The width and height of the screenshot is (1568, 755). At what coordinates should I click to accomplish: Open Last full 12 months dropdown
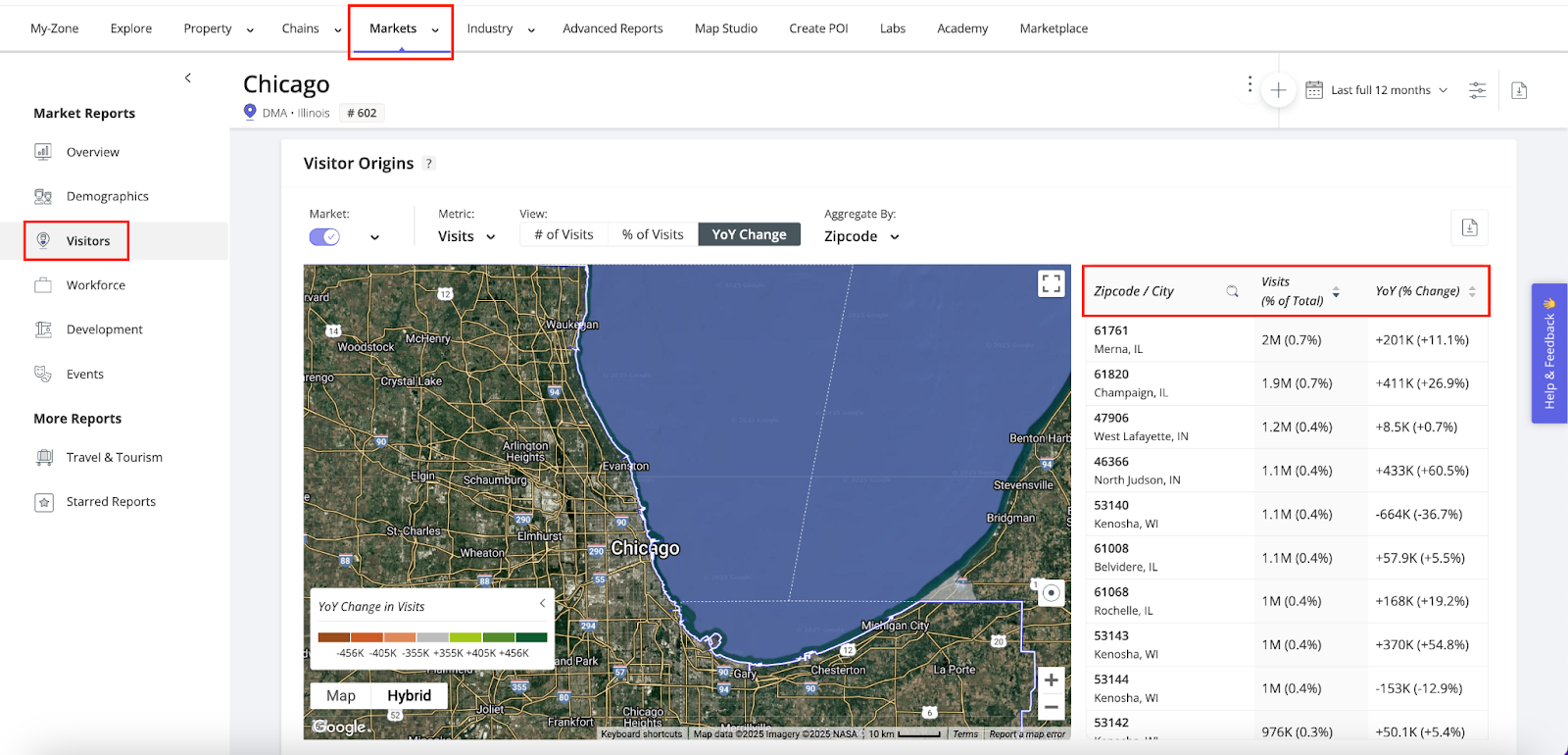click(1389, 90)
